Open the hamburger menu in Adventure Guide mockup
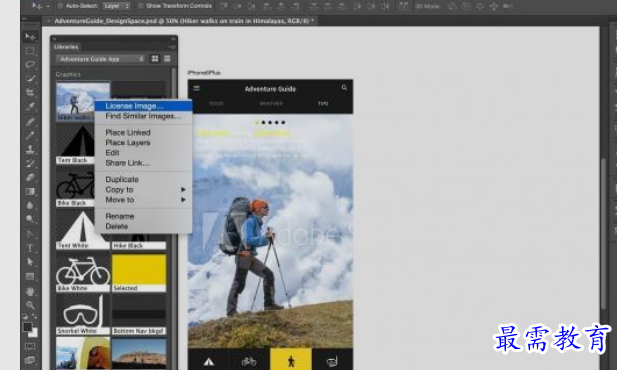 (x=196, y=89)
